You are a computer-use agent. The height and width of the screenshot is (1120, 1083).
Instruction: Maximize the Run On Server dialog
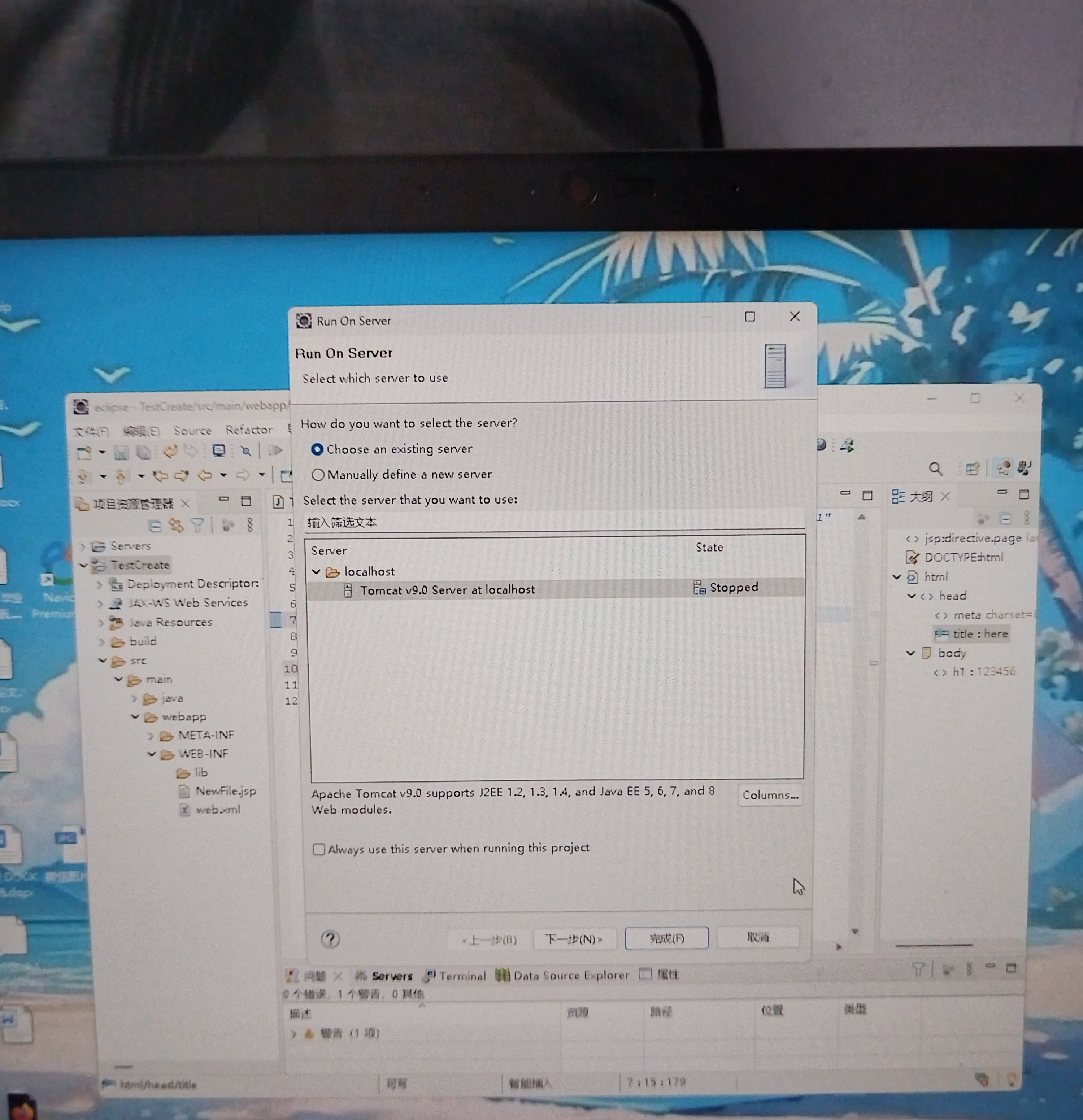pyautogui.click(x=750, y=317)
